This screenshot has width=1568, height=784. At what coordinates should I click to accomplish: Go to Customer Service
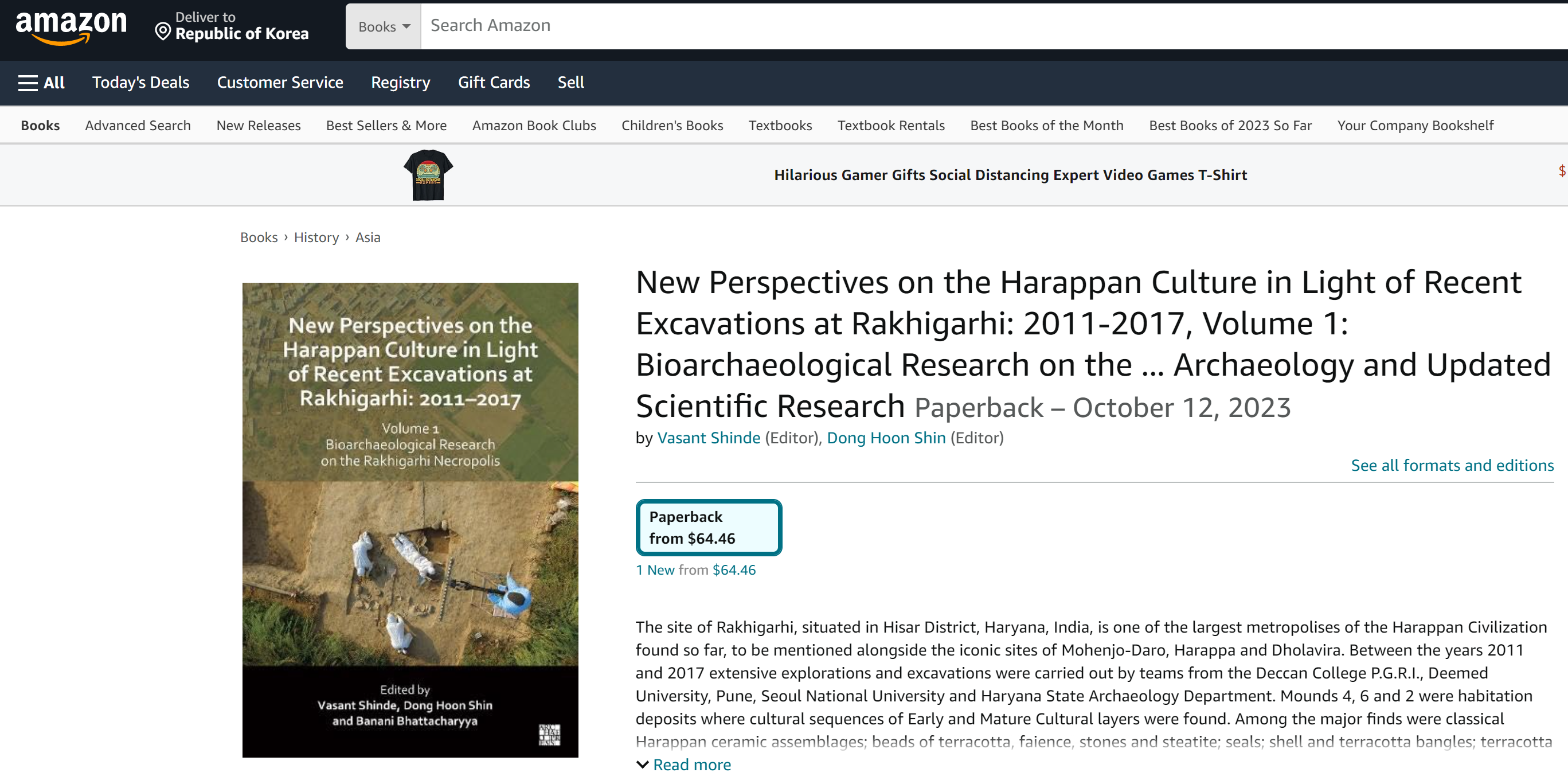(x=280, y=82)
